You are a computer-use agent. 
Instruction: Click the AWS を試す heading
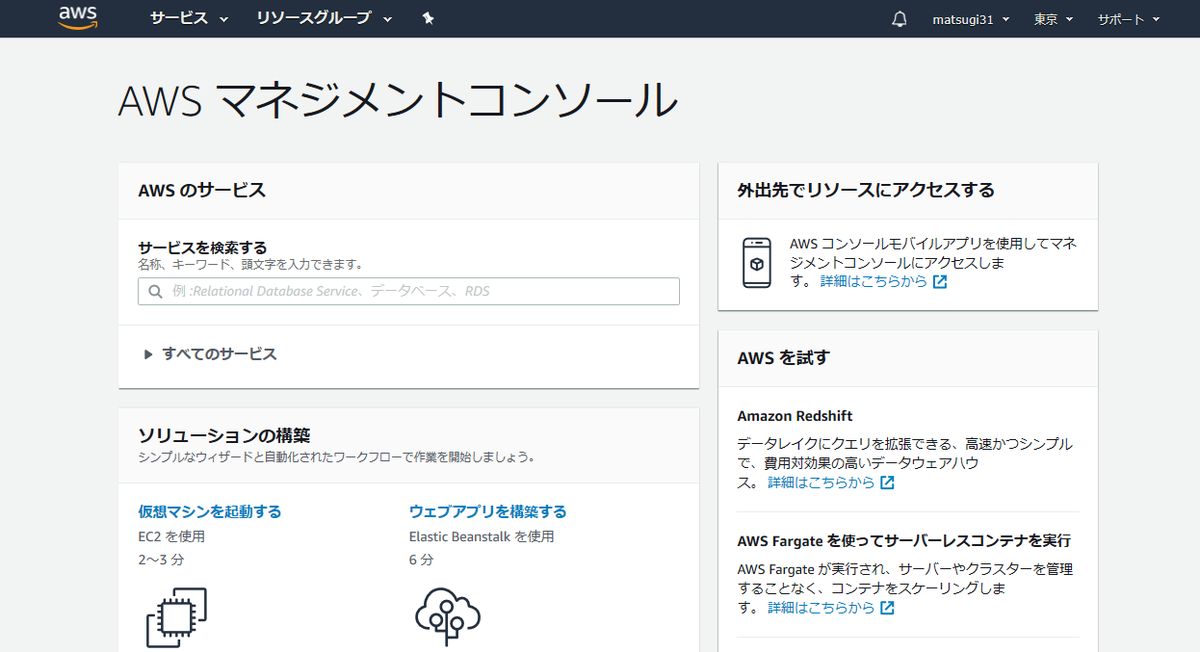[x=783, y=357]
